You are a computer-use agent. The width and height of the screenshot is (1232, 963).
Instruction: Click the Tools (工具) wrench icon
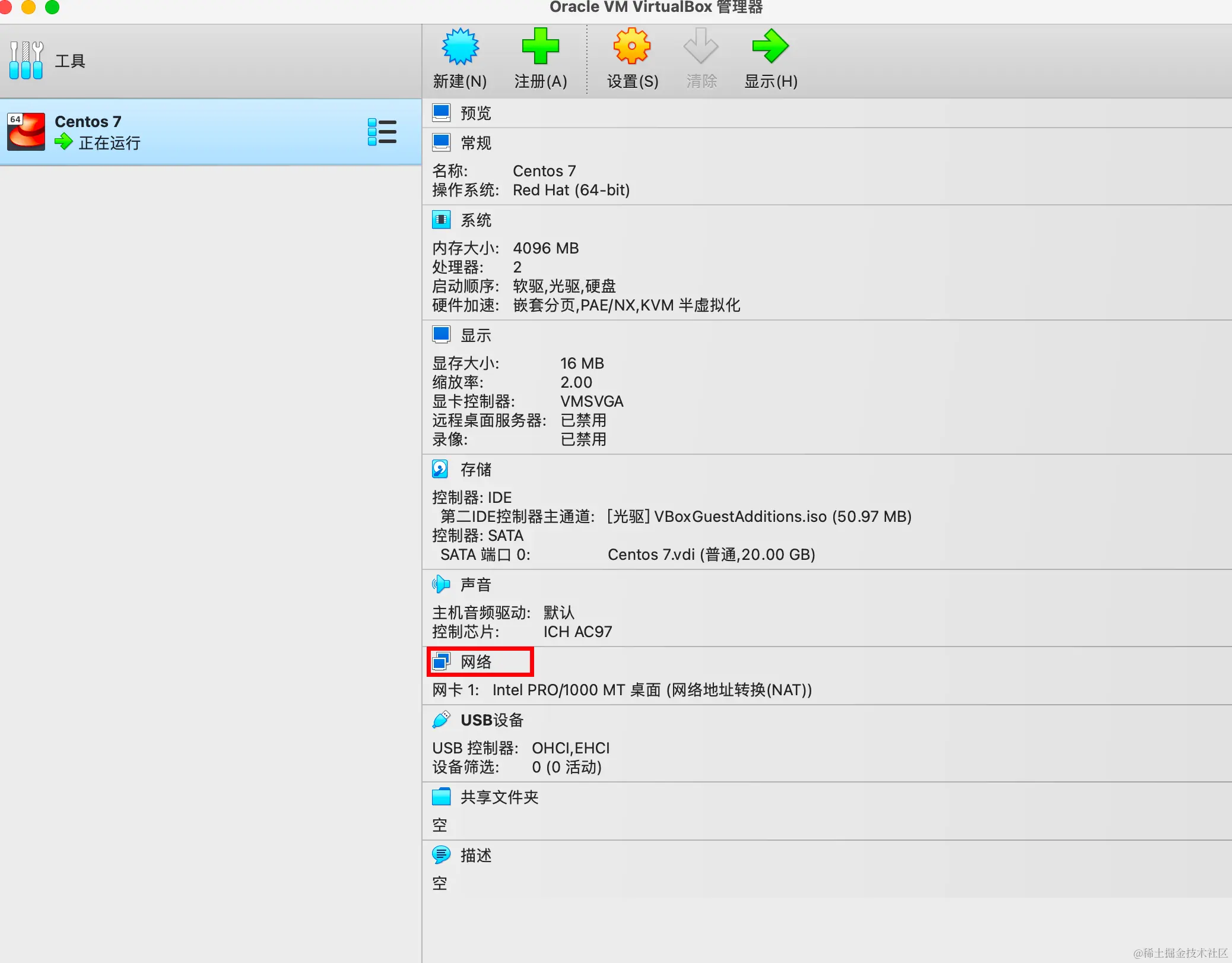click(x=26, y=60)
